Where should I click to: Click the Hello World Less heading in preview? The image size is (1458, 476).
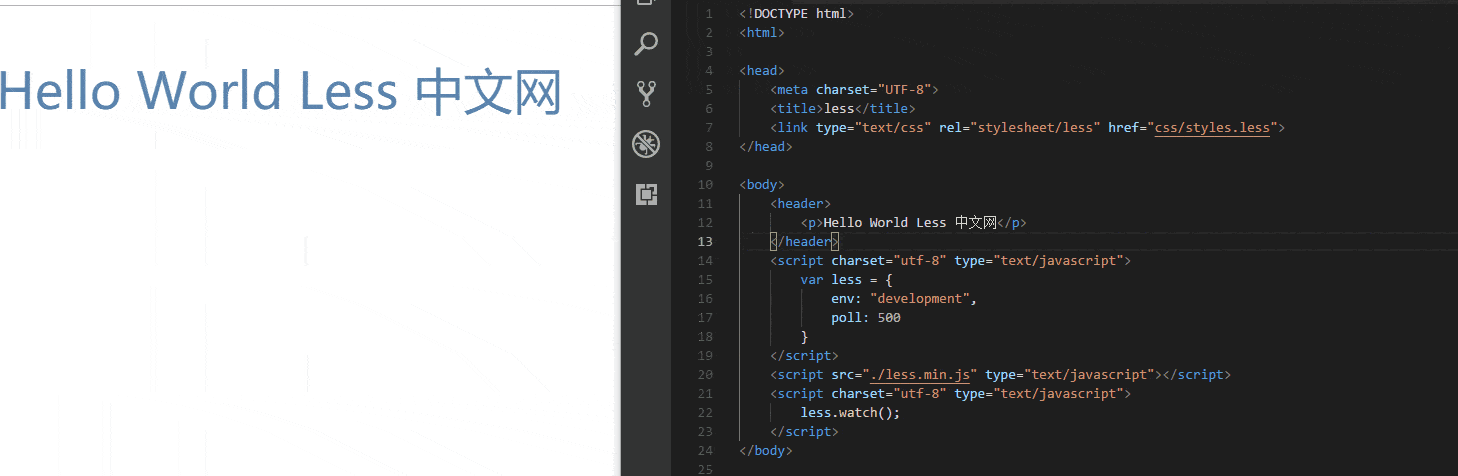click(280, 92)
